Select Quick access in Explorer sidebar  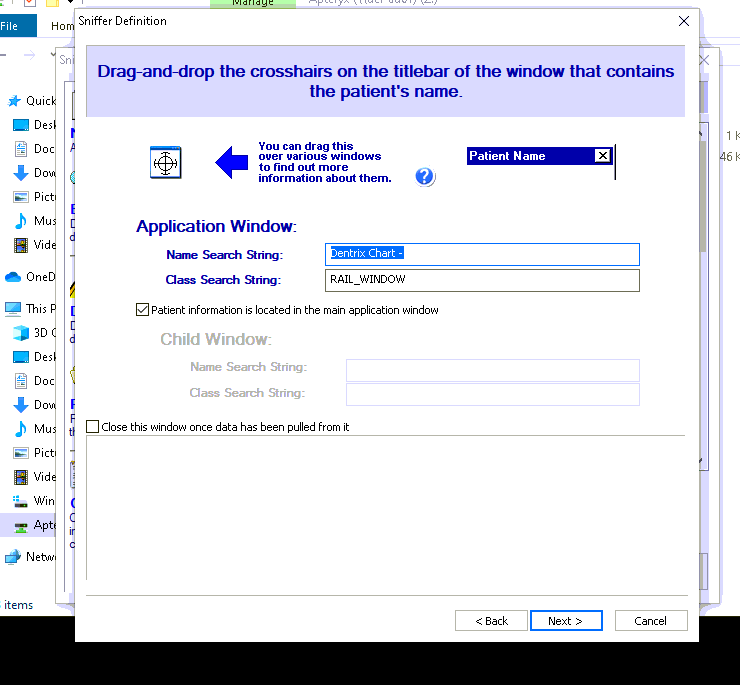32,101
